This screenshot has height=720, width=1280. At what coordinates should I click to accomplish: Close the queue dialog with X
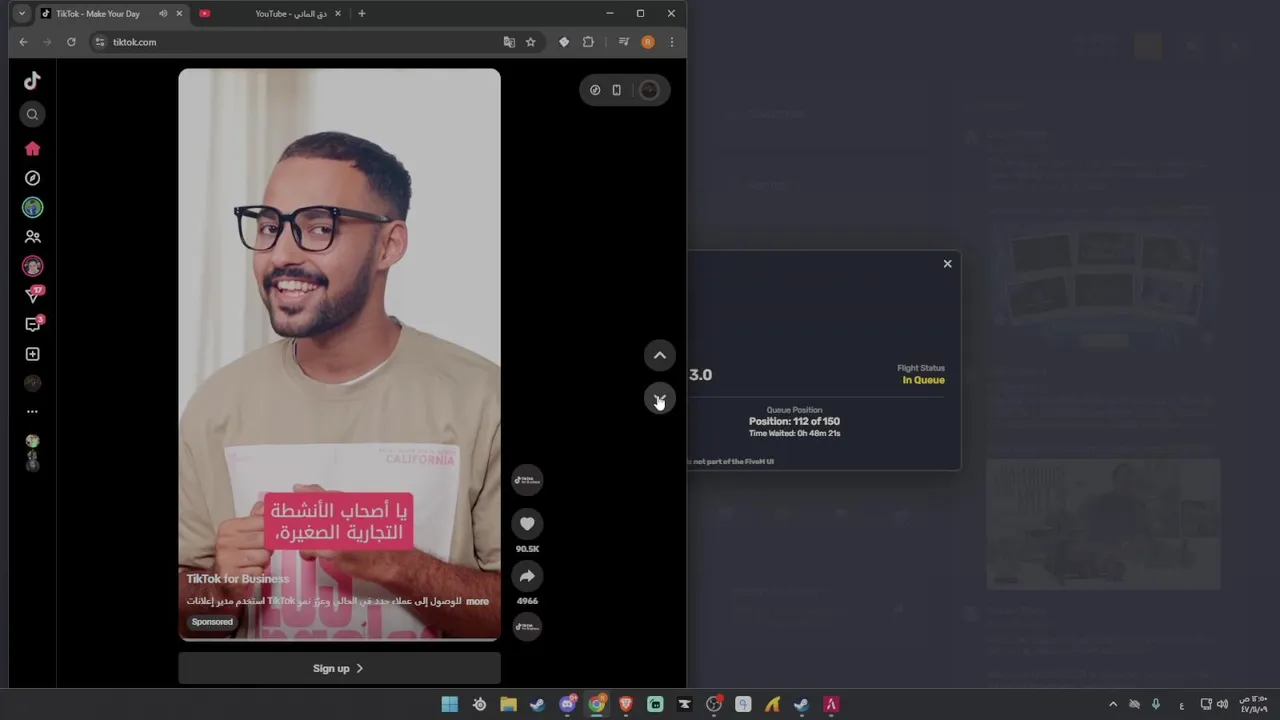(947, 264)
